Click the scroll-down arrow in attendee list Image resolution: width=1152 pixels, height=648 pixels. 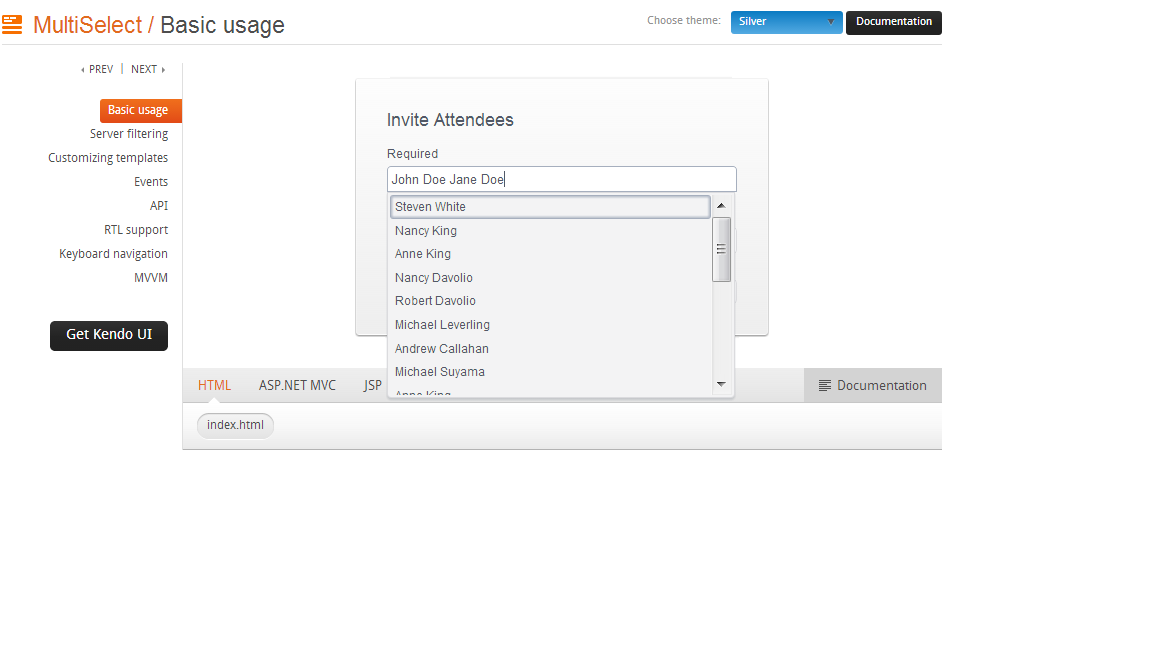click(721, 384)
